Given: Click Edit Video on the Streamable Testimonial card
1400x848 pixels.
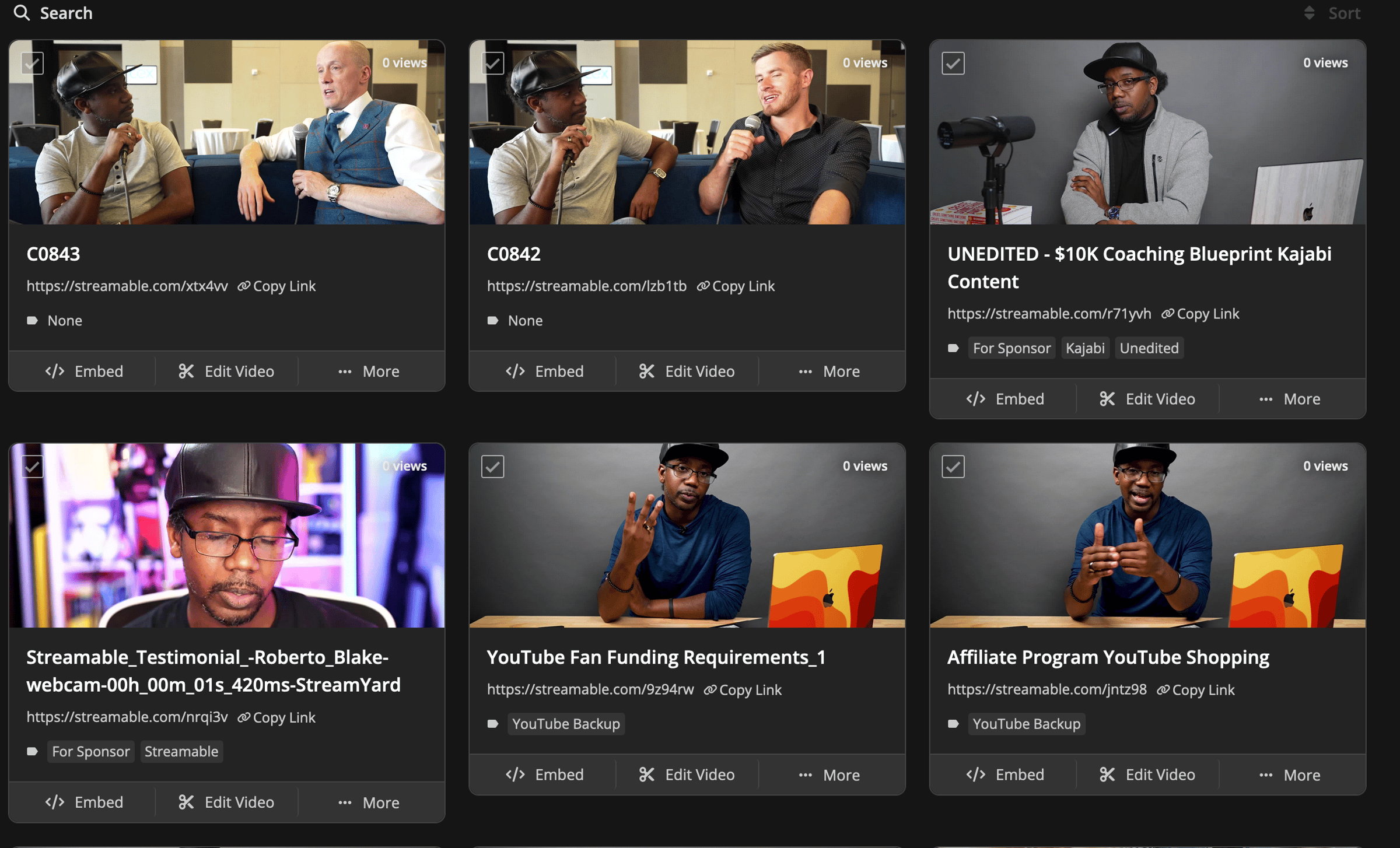Looking at the screenshot, I should 226,803.
